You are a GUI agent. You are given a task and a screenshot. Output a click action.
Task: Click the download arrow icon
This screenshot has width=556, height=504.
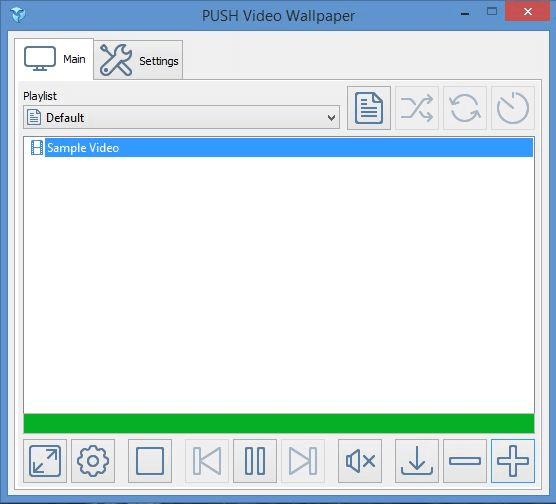417,461
